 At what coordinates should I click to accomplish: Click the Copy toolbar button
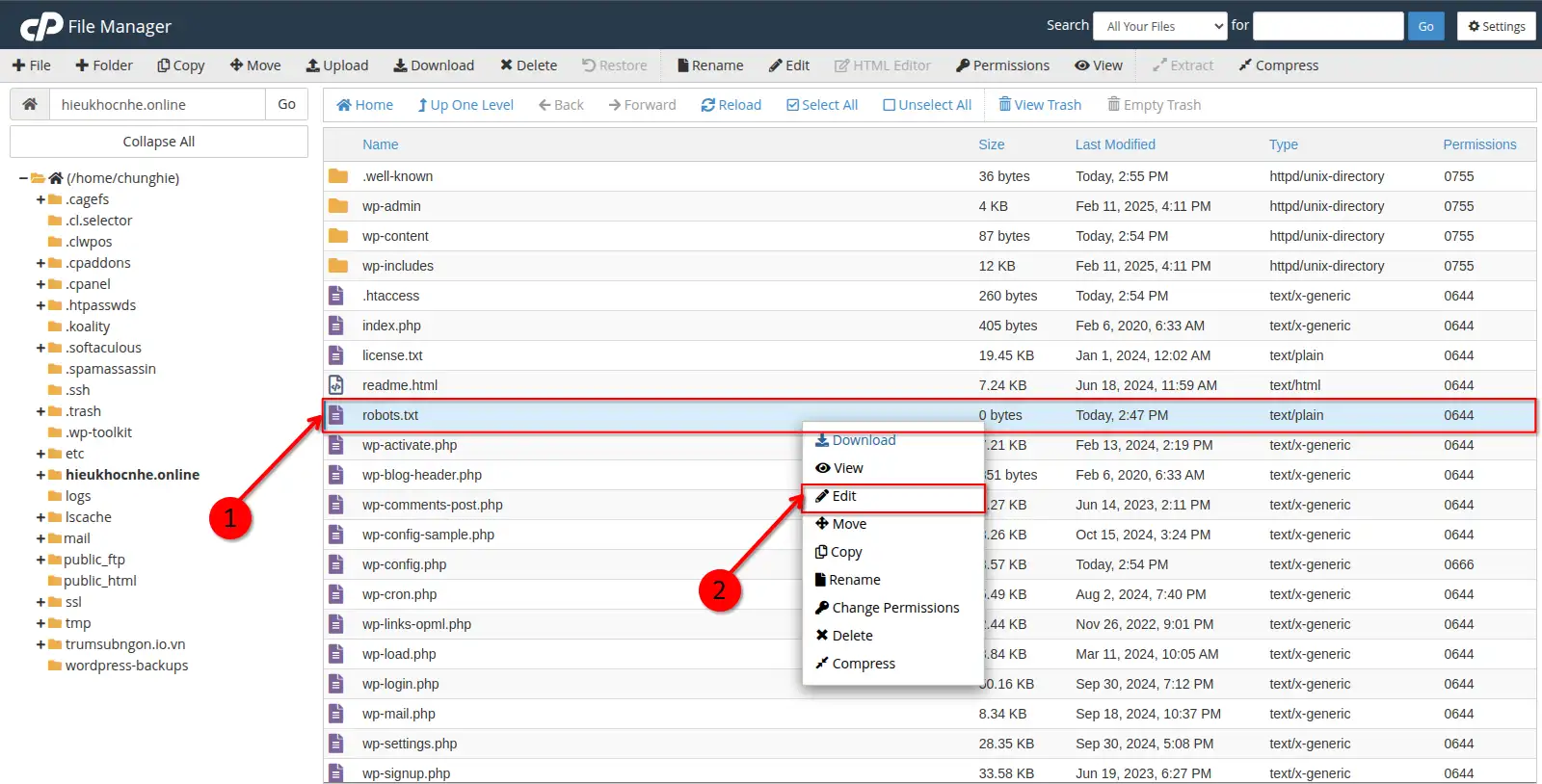(x=181, y=65)
